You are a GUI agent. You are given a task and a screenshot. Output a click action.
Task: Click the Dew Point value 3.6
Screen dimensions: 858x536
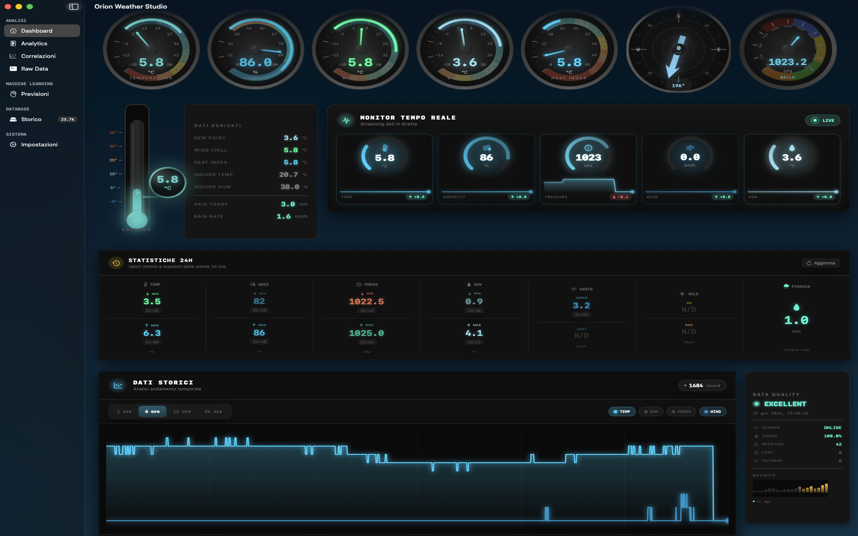291,138
